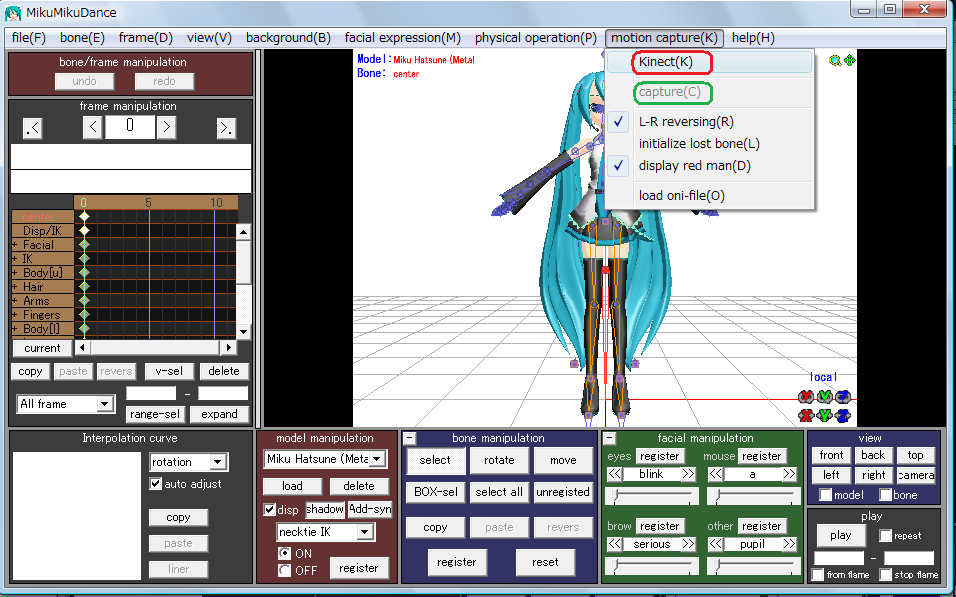Step back one frame with the < arrow
Screen dimensions: 956x597
coord(92,127)
